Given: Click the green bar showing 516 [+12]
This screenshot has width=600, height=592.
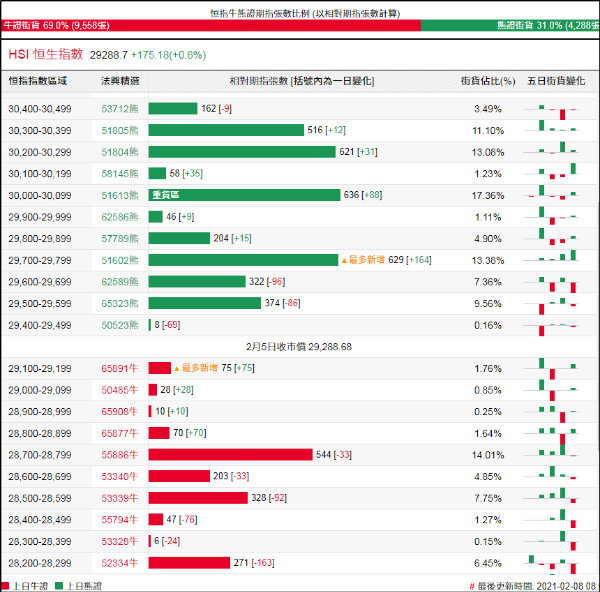Looking at the screenshot, I should pyautogui.click(x=226, y=130).
